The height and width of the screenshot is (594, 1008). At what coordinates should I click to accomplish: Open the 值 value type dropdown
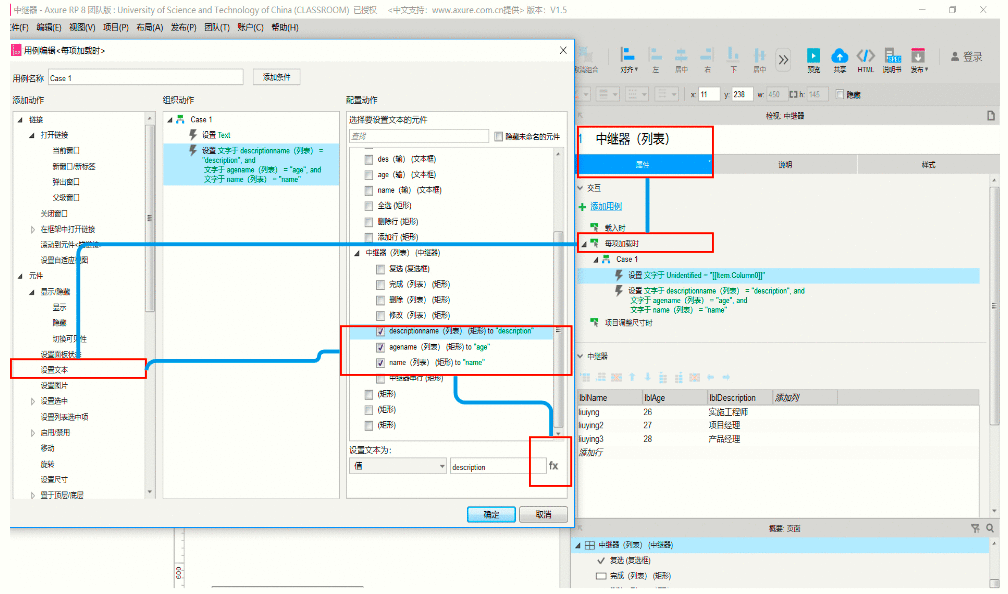point(398,466)
